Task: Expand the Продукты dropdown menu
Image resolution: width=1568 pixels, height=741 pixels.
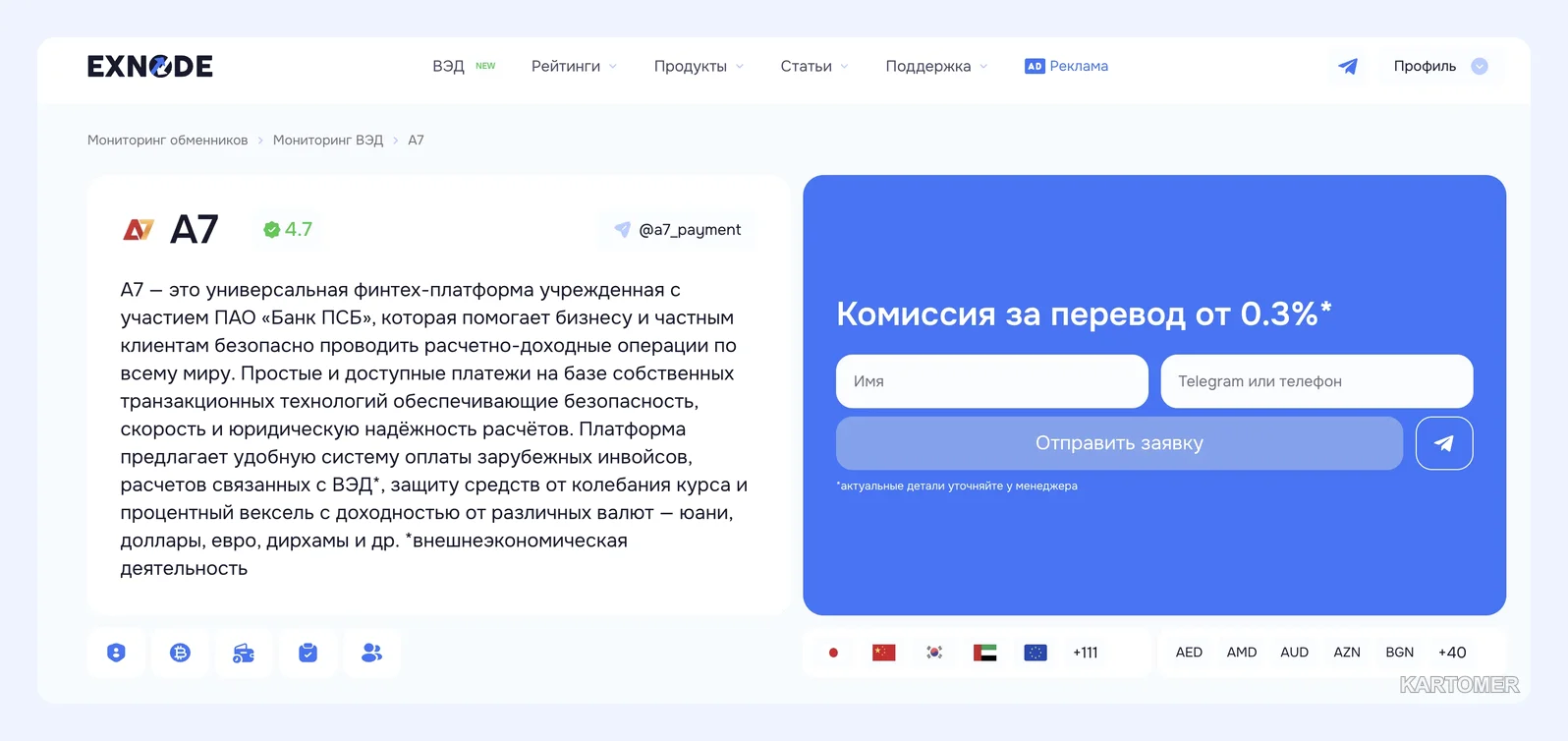Action: tap(700, 66)
